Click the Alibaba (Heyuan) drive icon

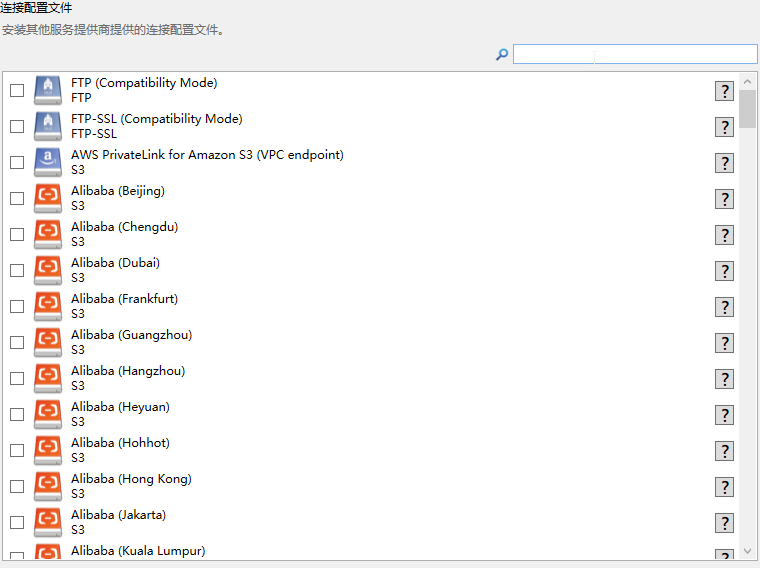coord(48,414)
